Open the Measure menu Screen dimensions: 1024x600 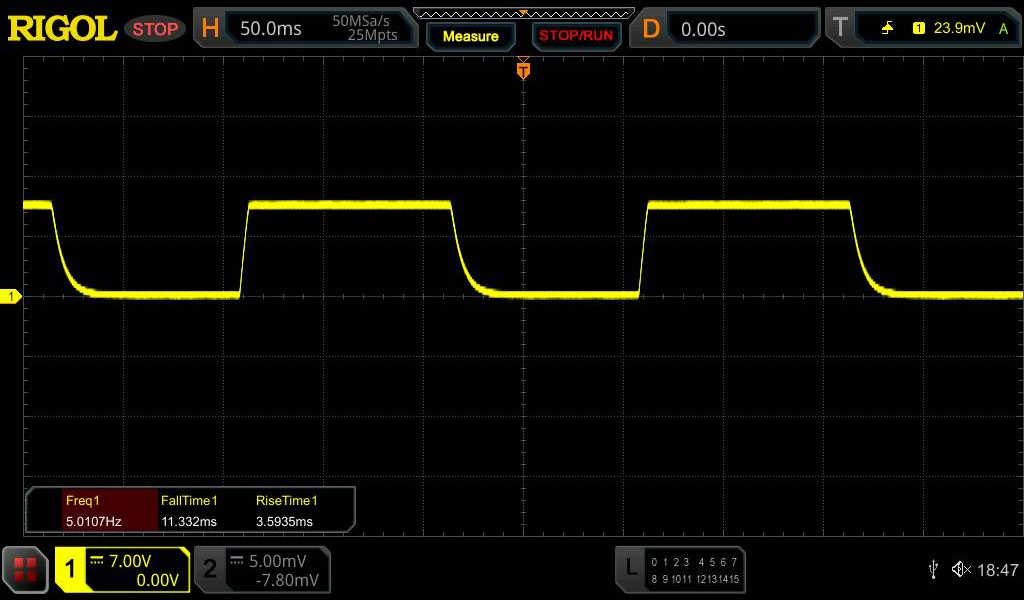pyautogui.click(x=470, y=36)
